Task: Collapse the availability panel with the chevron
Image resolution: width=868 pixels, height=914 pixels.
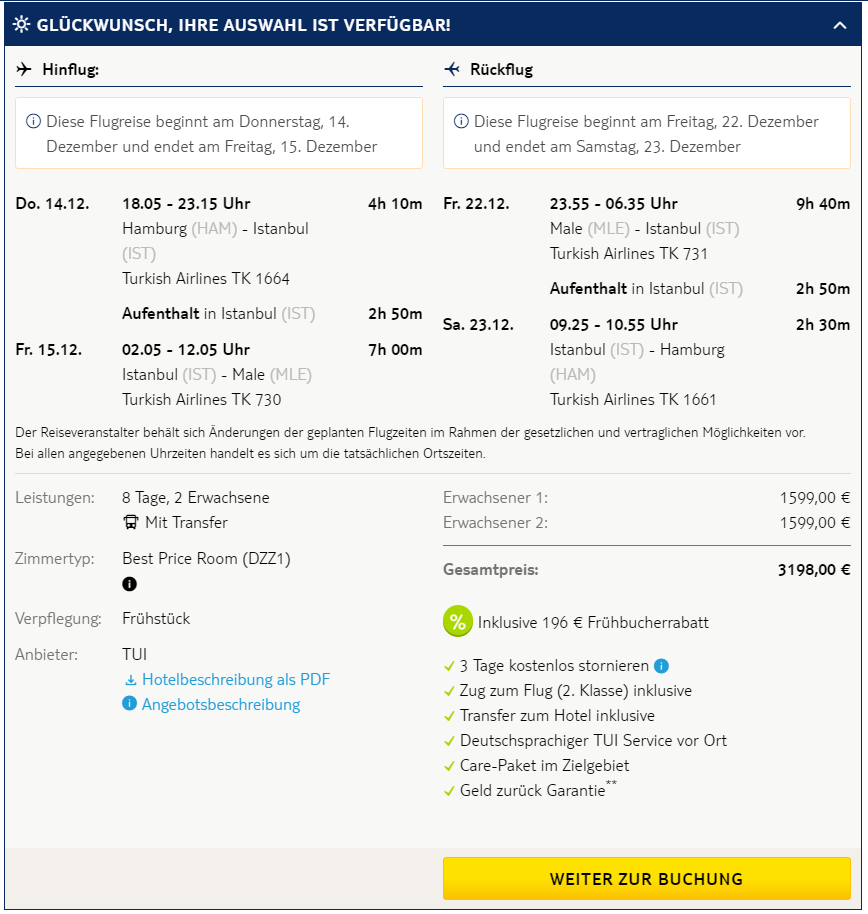Action: 839,25
